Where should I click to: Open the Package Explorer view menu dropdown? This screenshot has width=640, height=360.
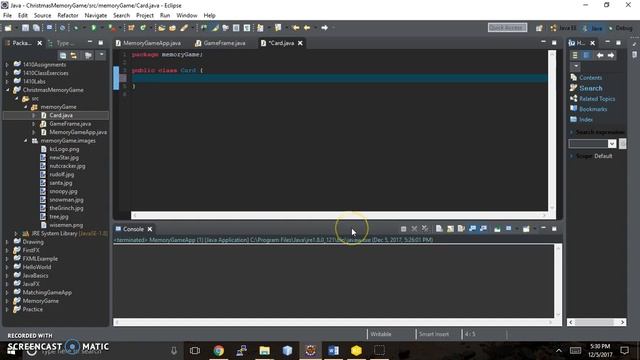coord(101,55)
